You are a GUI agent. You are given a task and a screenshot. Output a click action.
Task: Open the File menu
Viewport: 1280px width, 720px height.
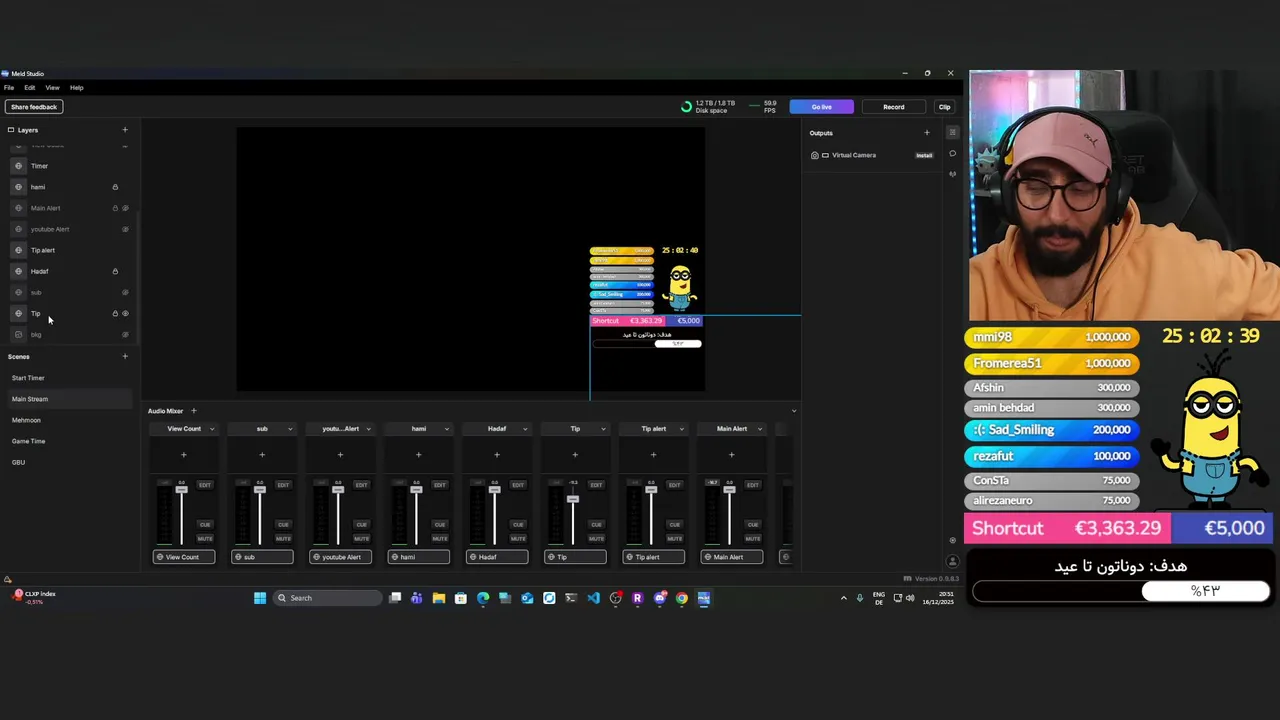pyautogui.click(x=9, y=88)
